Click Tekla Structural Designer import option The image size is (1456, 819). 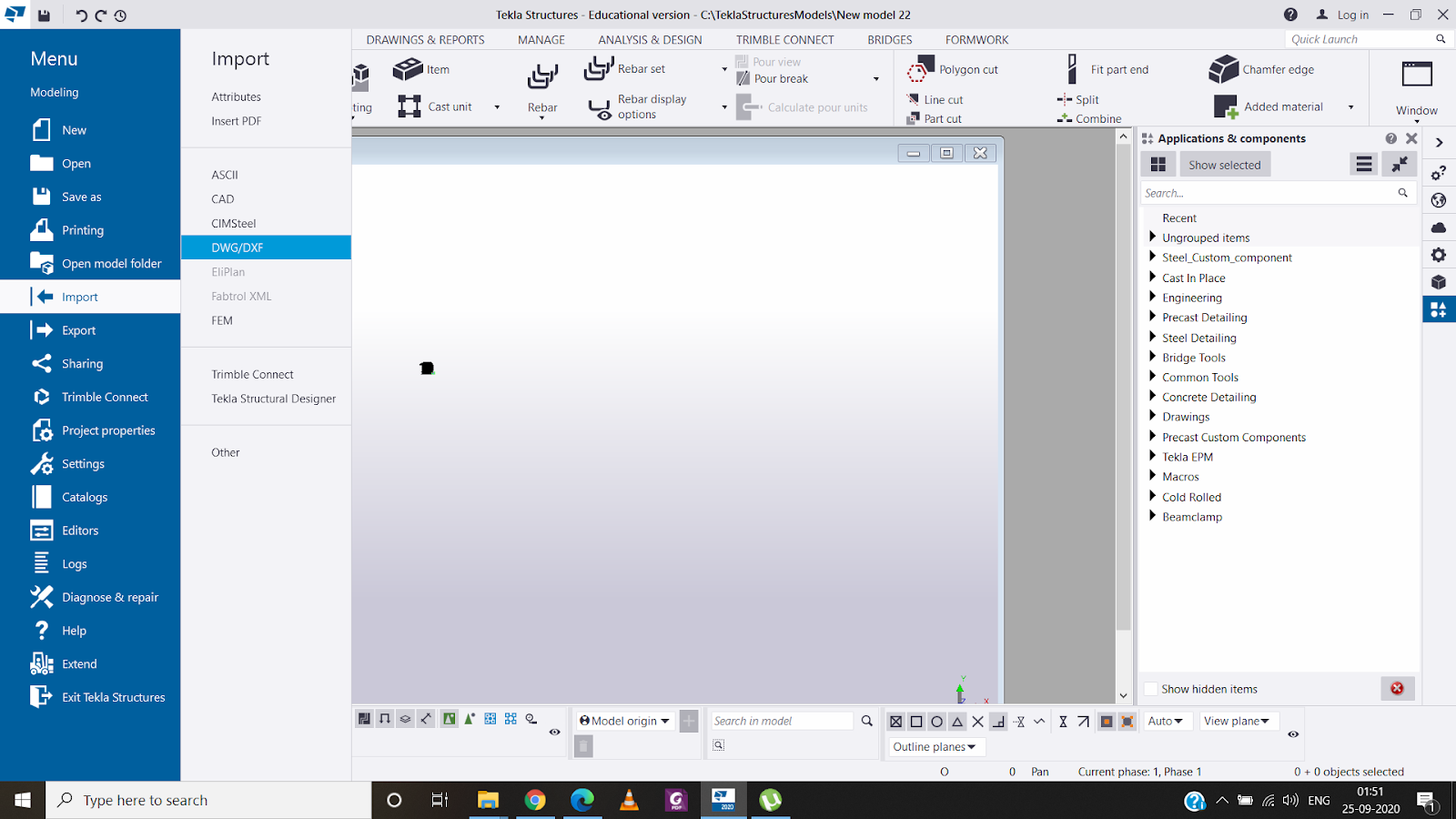pos(274,399)
